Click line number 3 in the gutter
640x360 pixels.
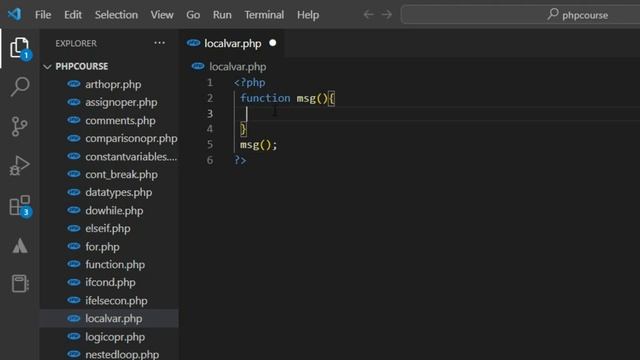210,113
